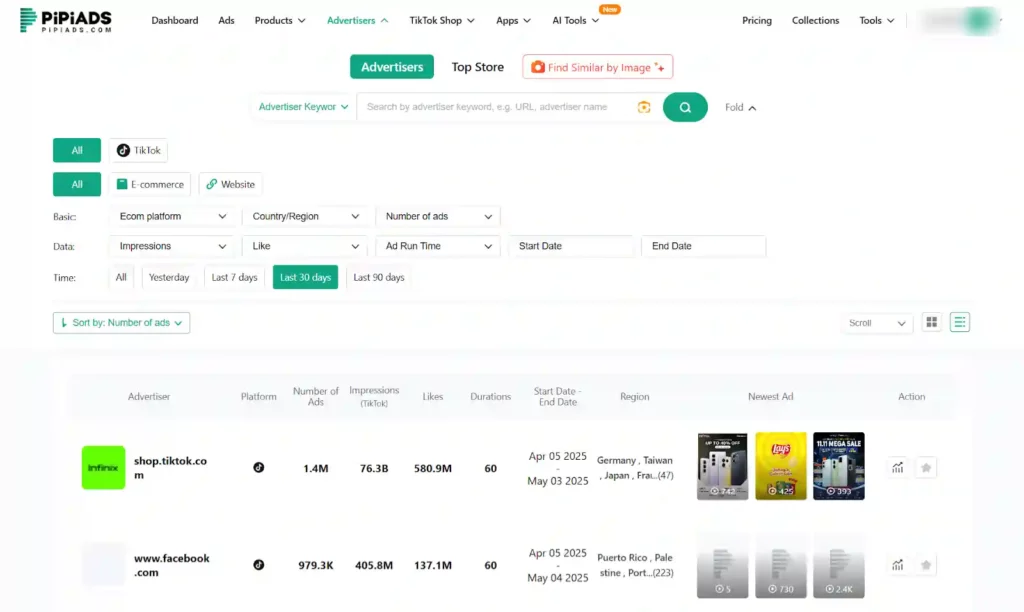Open the Pricing page
This screenshot has height=612, width=1024.
[756, 20]
